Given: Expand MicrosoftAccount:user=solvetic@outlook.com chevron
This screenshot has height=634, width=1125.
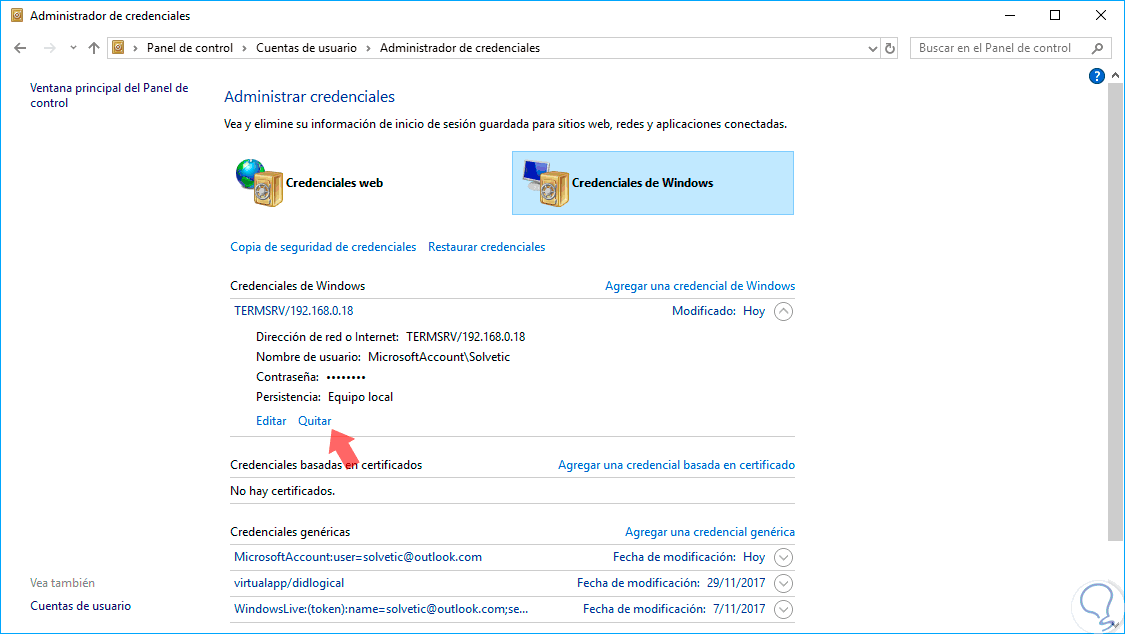Looking at the screenshot, I should [783, 557].
